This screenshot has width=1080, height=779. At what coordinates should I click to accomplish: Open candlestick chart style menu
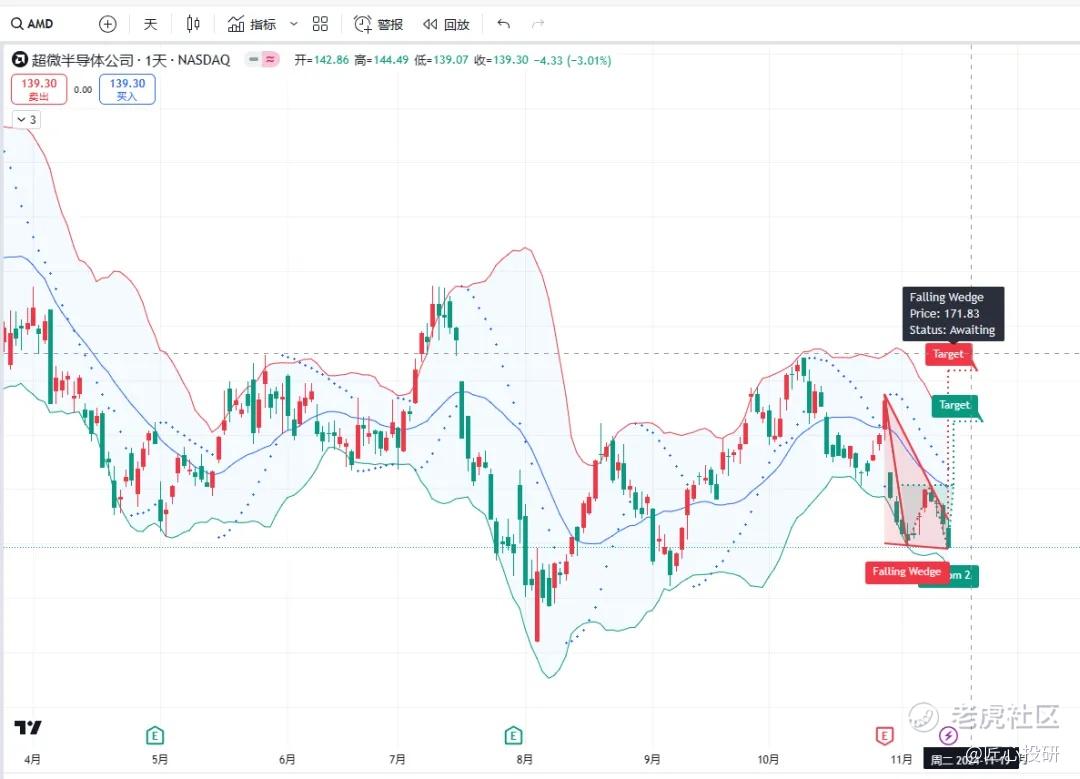[193, 24]
